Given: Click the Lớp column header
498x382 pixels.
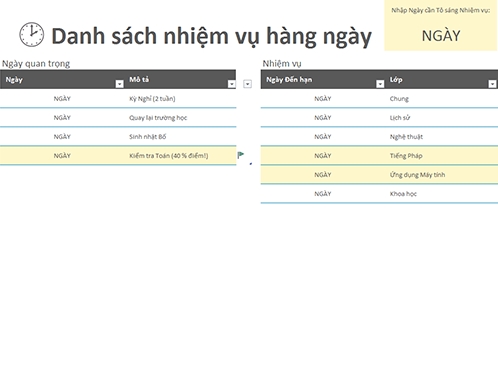Looking at the screenshot, I should (x=441, y=79).
